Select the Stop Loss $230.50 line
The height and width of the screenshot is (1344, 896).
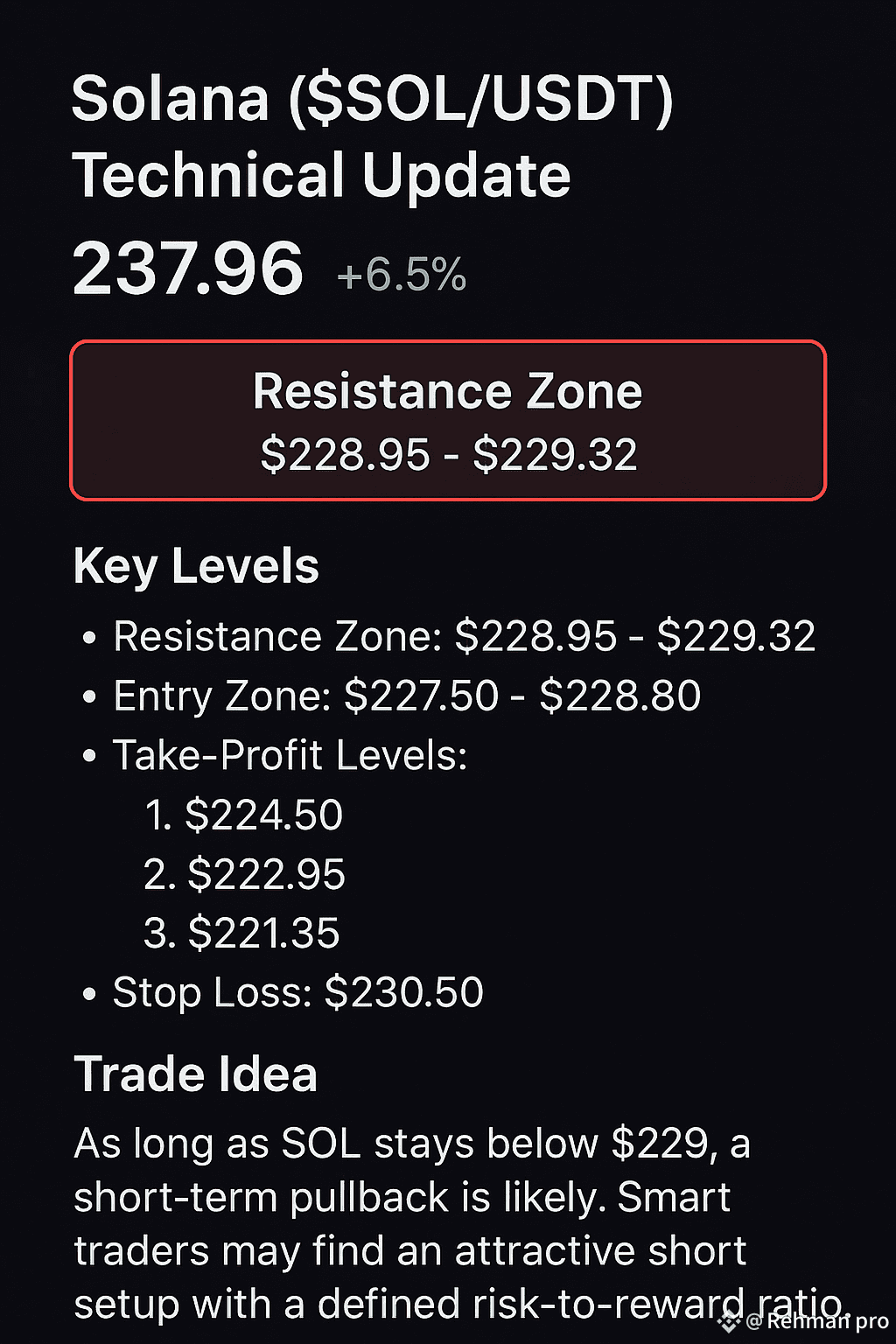click(x=297, y=992)
